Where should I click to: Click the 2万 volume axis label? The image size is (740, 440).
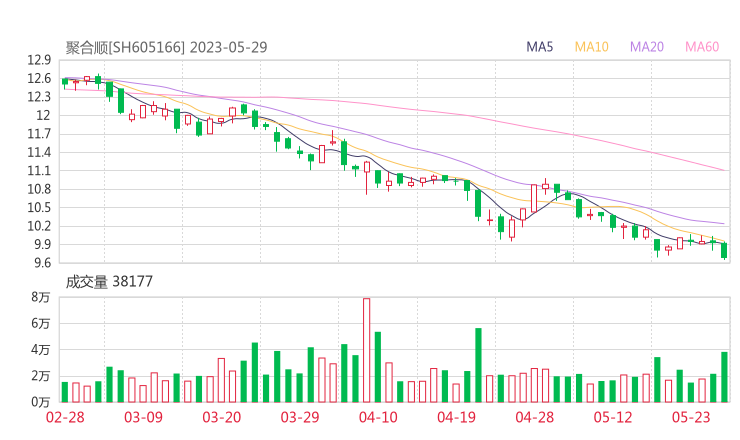tap(41, 376)
